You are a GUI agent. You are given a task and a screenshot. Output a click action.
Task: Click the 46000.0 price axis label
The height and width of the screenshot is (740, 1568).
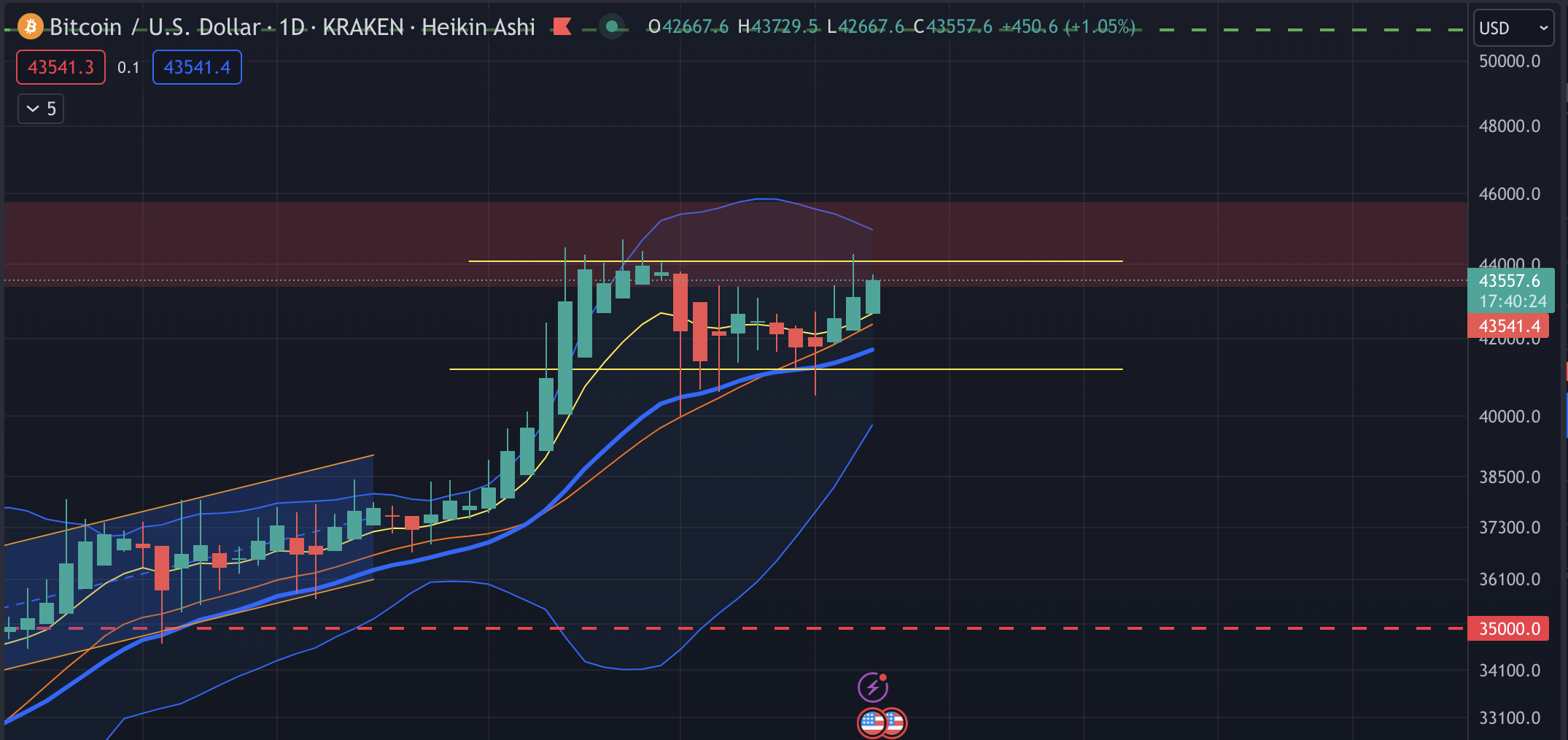[1510, 194]
